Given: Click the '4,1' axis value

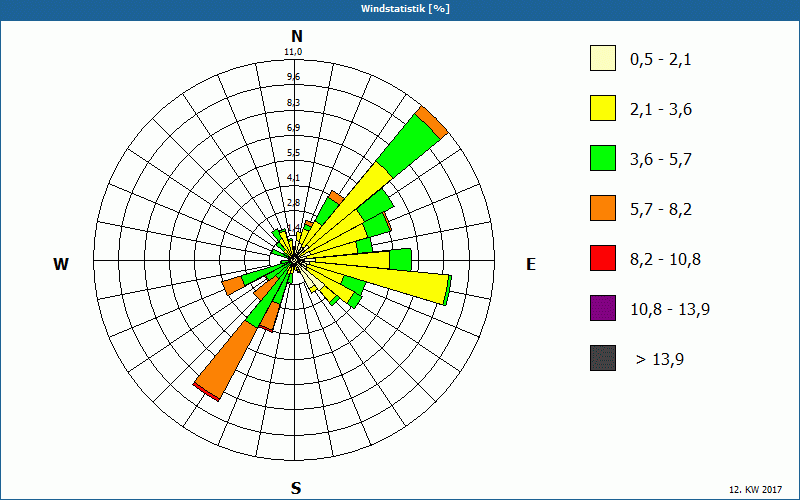Looking at the screenshot, I should [293, 178].
